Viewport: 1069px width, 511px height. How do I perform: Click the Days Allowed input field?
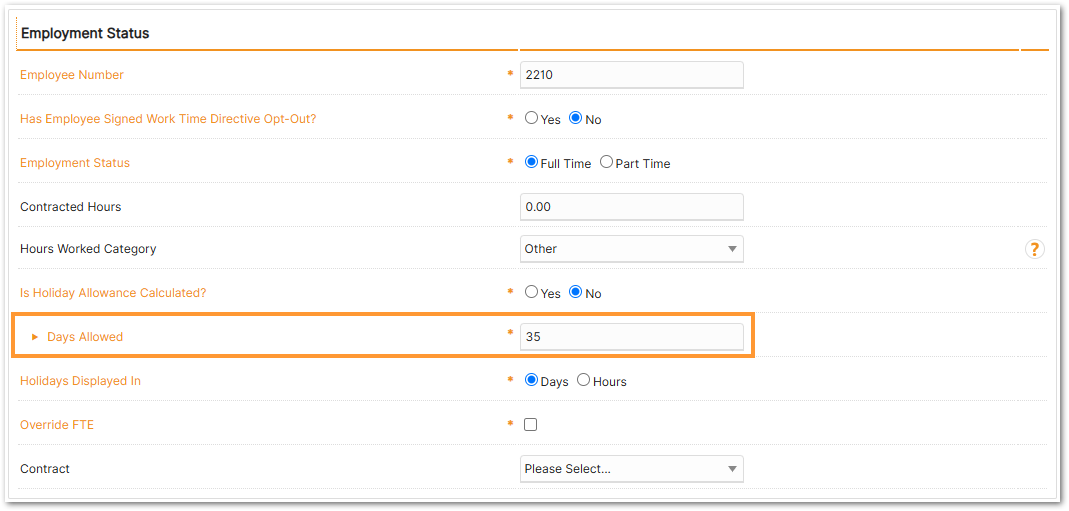pyautogui.click(x=631, y=337)
